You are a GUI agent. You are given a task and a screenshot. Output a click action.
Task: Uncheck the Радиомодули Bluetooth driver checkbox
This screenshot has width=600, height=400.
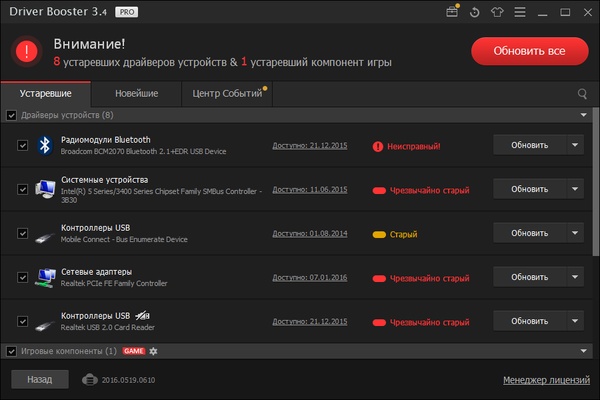[x=23, y=145]
